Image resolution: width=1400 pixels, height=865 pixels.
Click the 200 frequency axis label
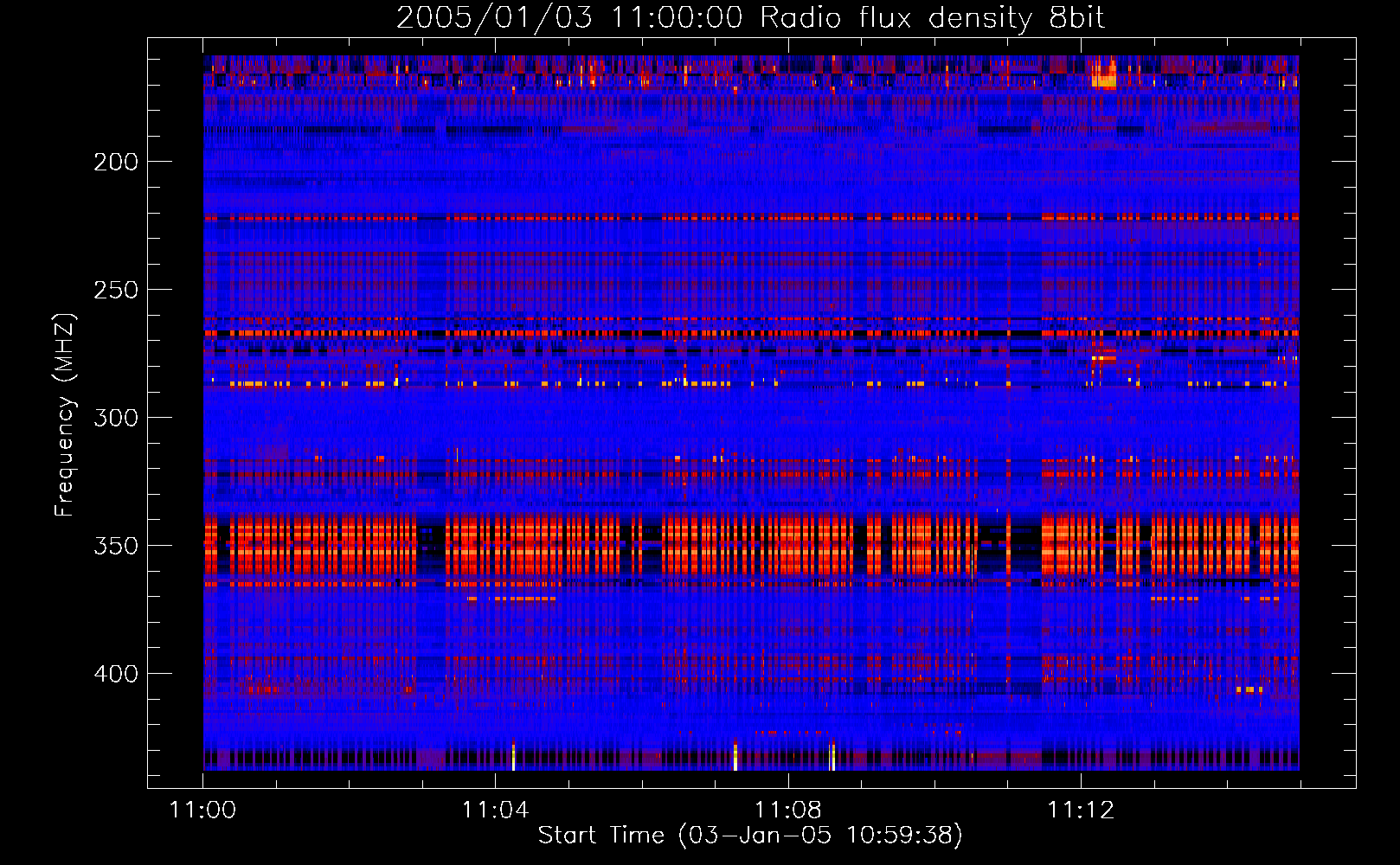116,162
